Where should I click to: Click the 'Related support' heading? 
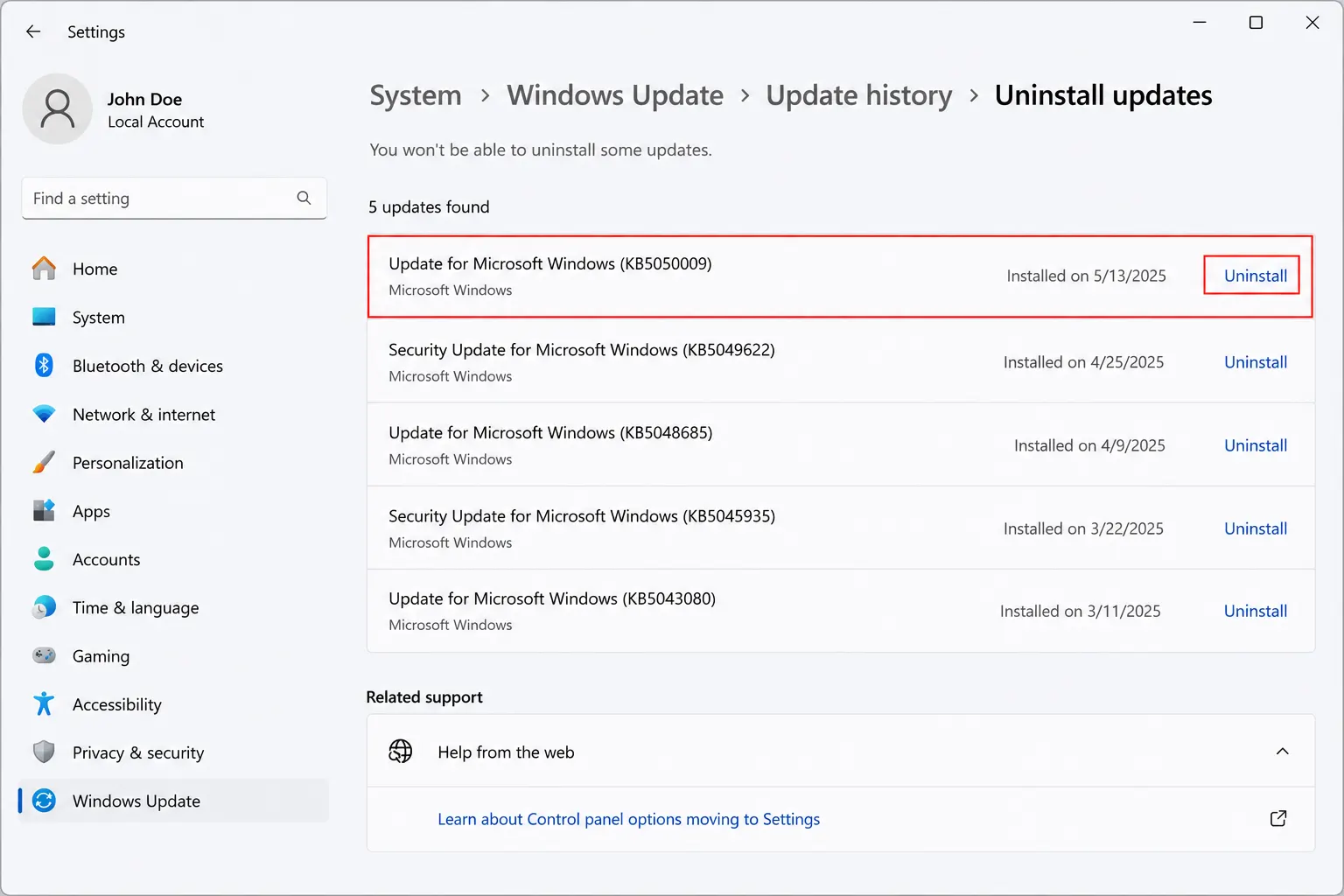[424, 697]
